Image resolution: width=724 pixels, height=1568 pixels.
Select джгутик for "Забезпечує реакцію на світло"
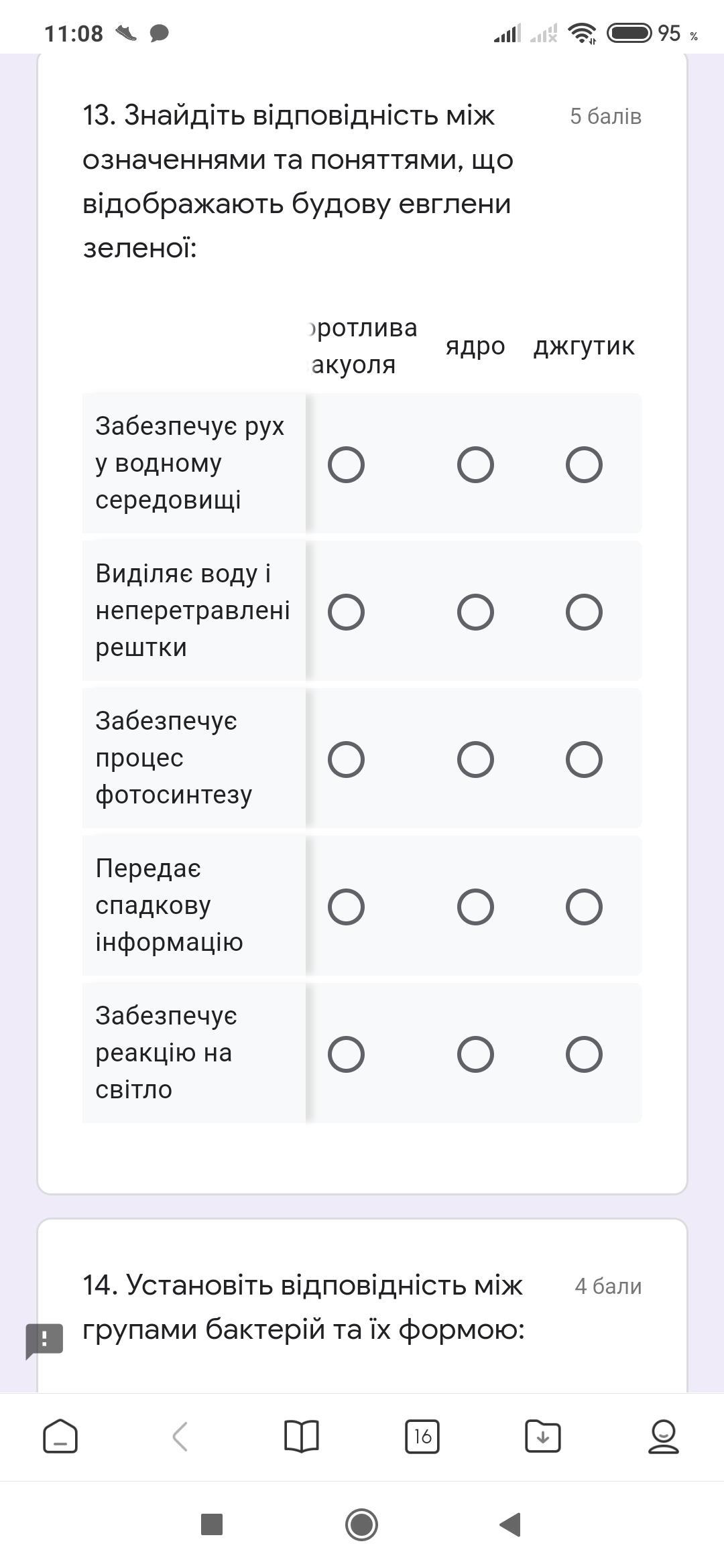tap(584, 1055)
